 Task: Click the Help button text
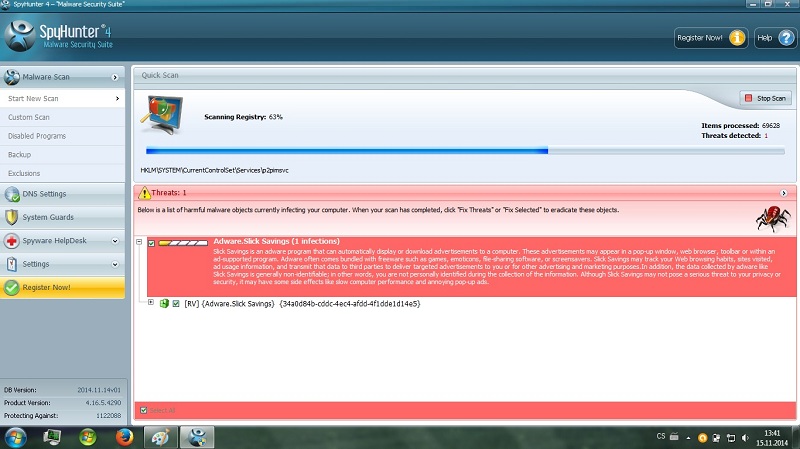click(764, 38)
